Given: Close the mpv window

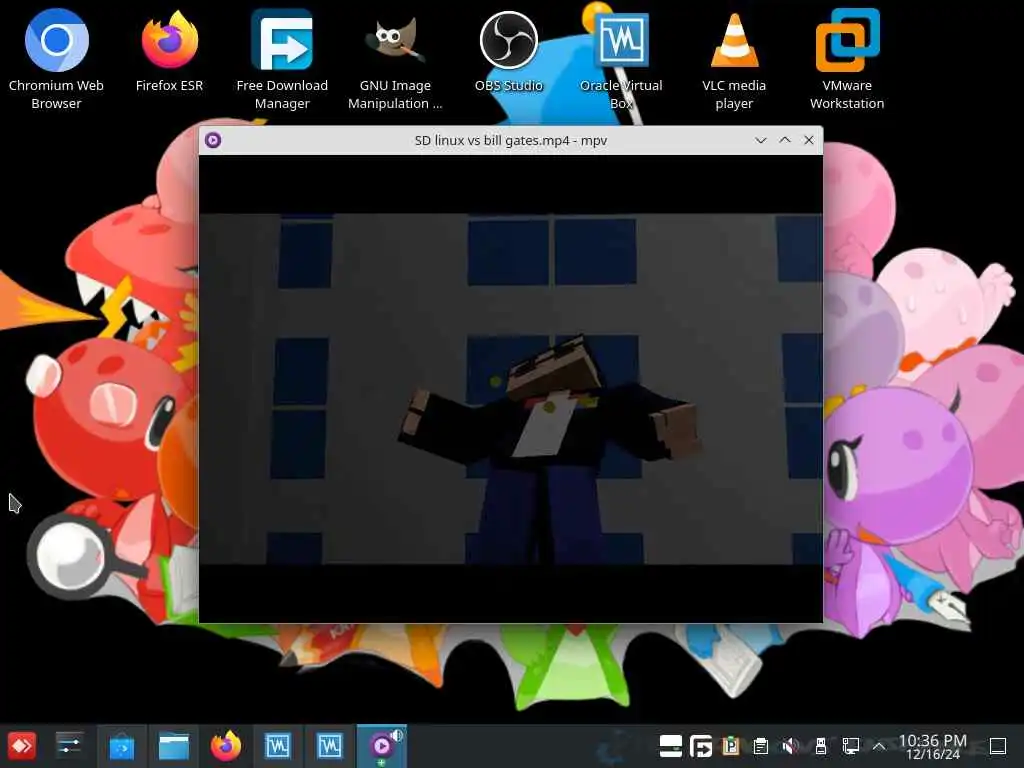Looking at the screenshot, I should point(808,140).
